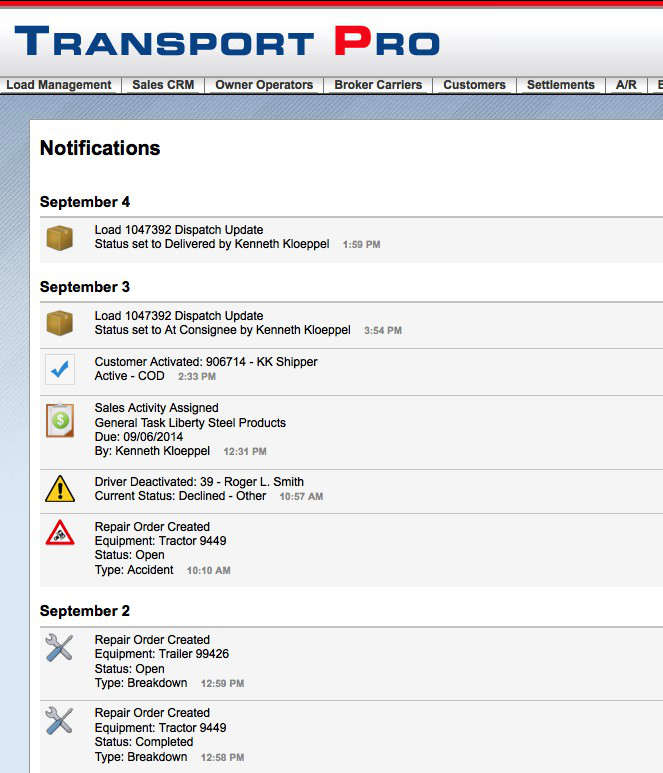Open the A/R tab
Viewport: 663px width, 773px height.
(626, 85)
